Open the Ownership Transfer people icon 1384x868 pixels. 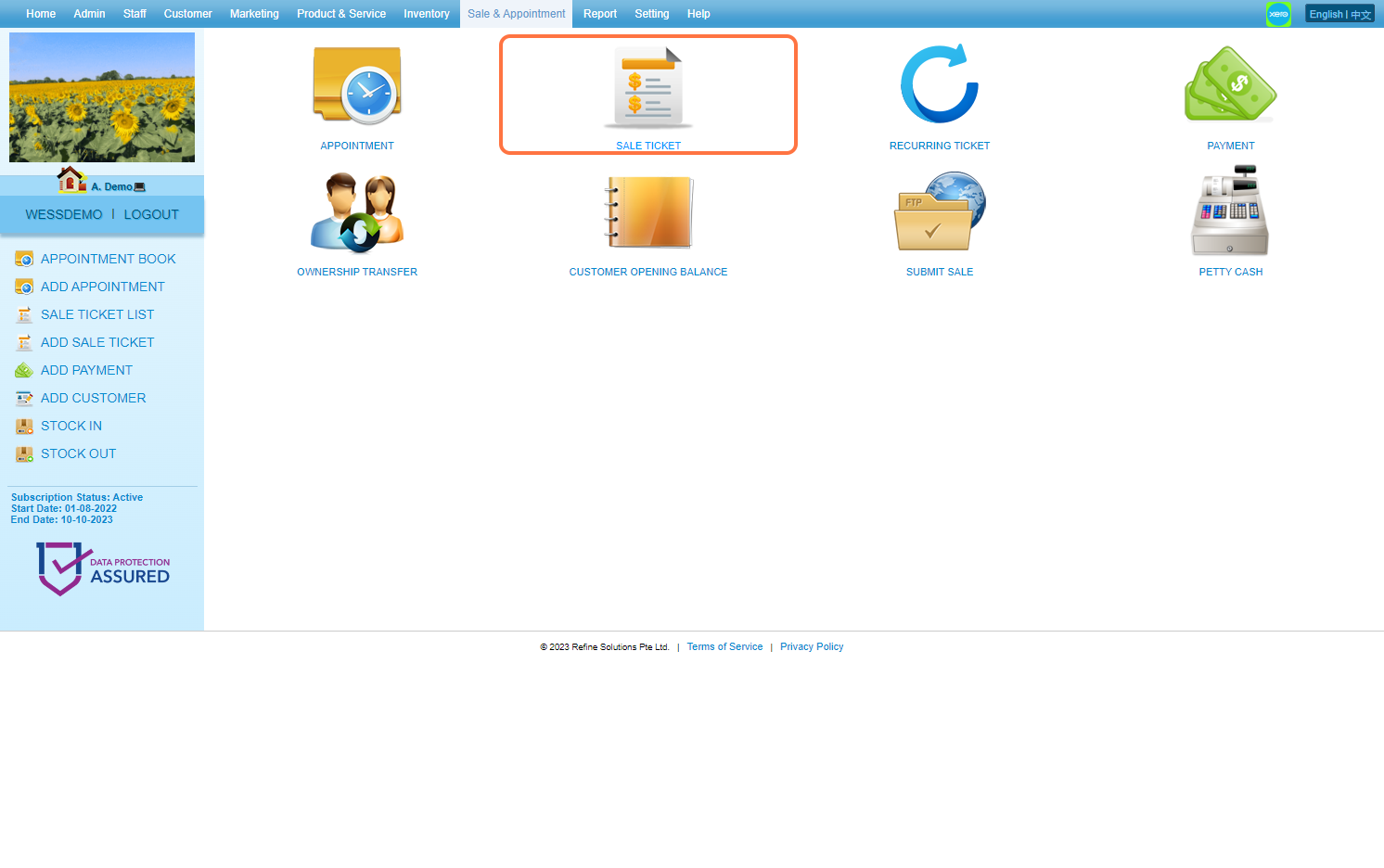click(x=357, y=212)
